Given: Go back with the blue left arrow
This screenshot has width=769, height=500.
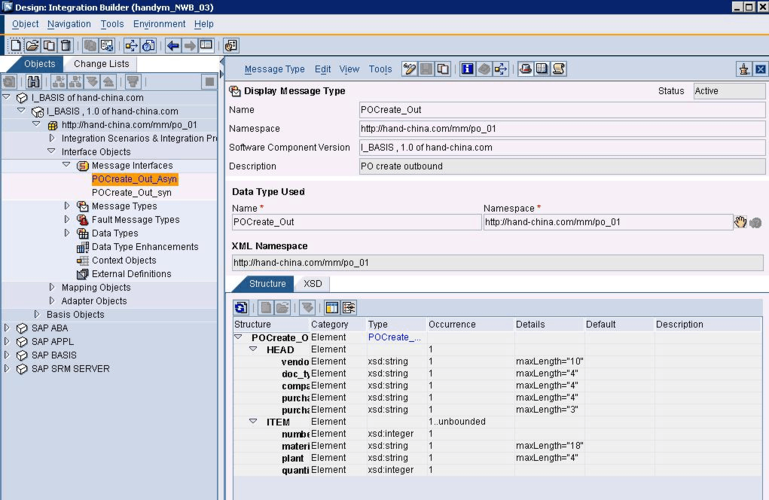Looking at the screenshot, I should tap(173, 46).
